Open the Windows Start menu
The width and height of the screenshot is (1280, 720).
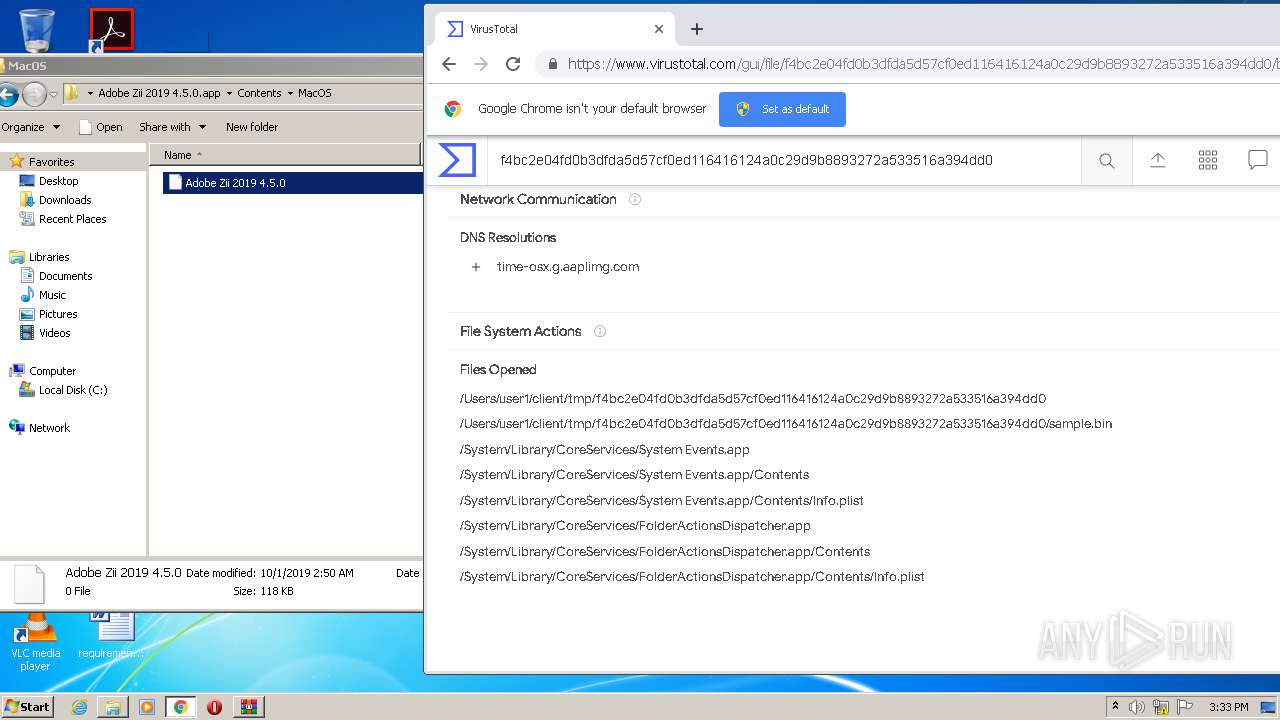pyautogui.click(x=27, y=706)
